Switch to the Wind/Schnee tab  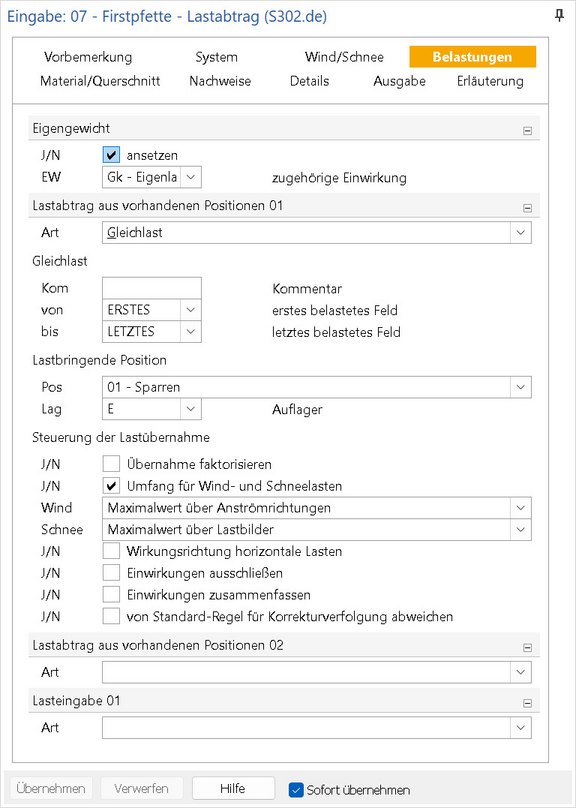[344, 57]
